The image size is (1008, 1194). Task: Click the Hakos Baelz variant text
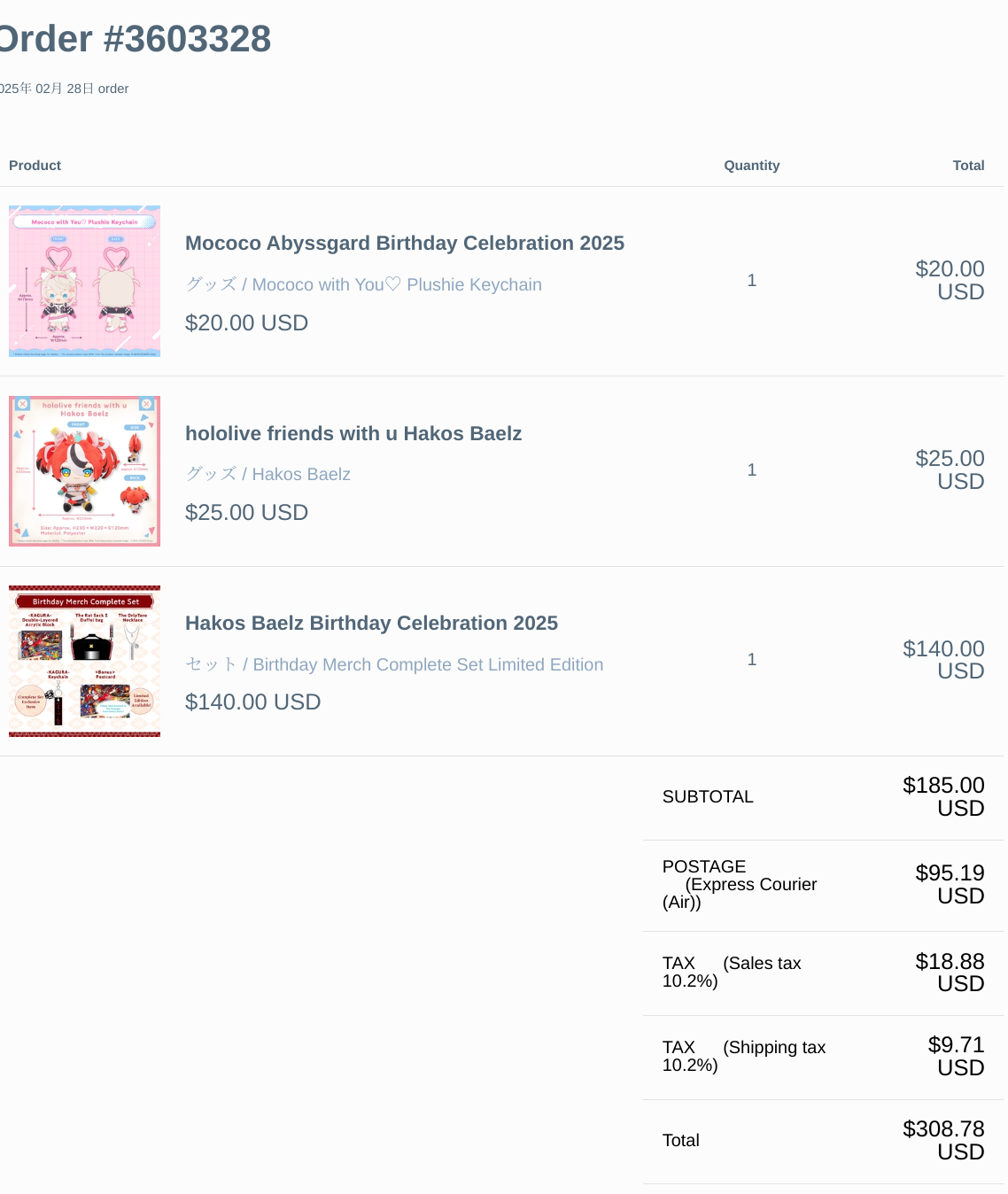[x=268, y=474]
